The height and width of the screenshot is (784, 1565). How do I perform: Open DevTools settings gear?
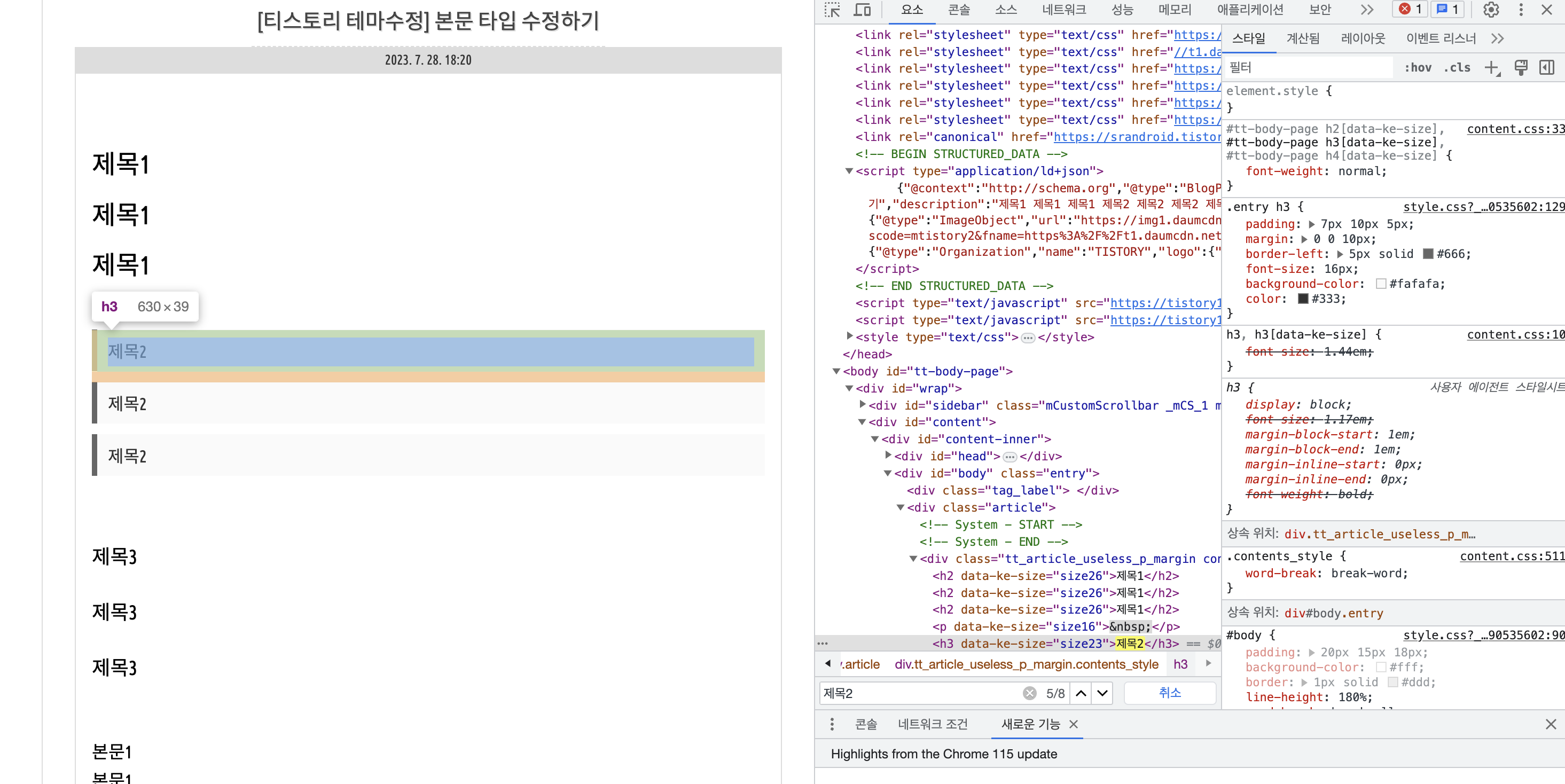1491,10
